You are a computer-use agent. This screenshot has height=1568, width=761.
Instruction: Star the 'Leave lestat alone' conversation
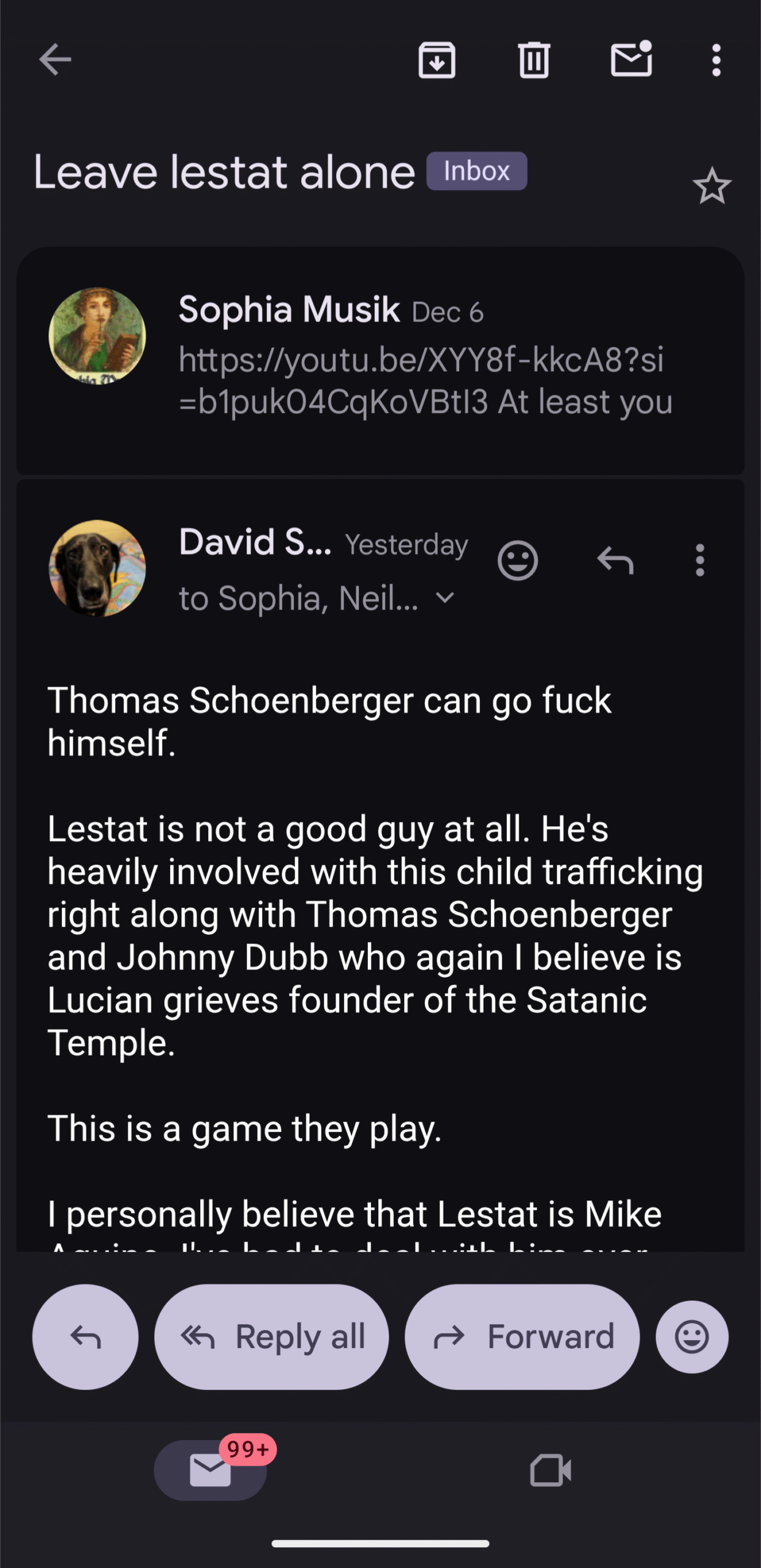point(711,186)
